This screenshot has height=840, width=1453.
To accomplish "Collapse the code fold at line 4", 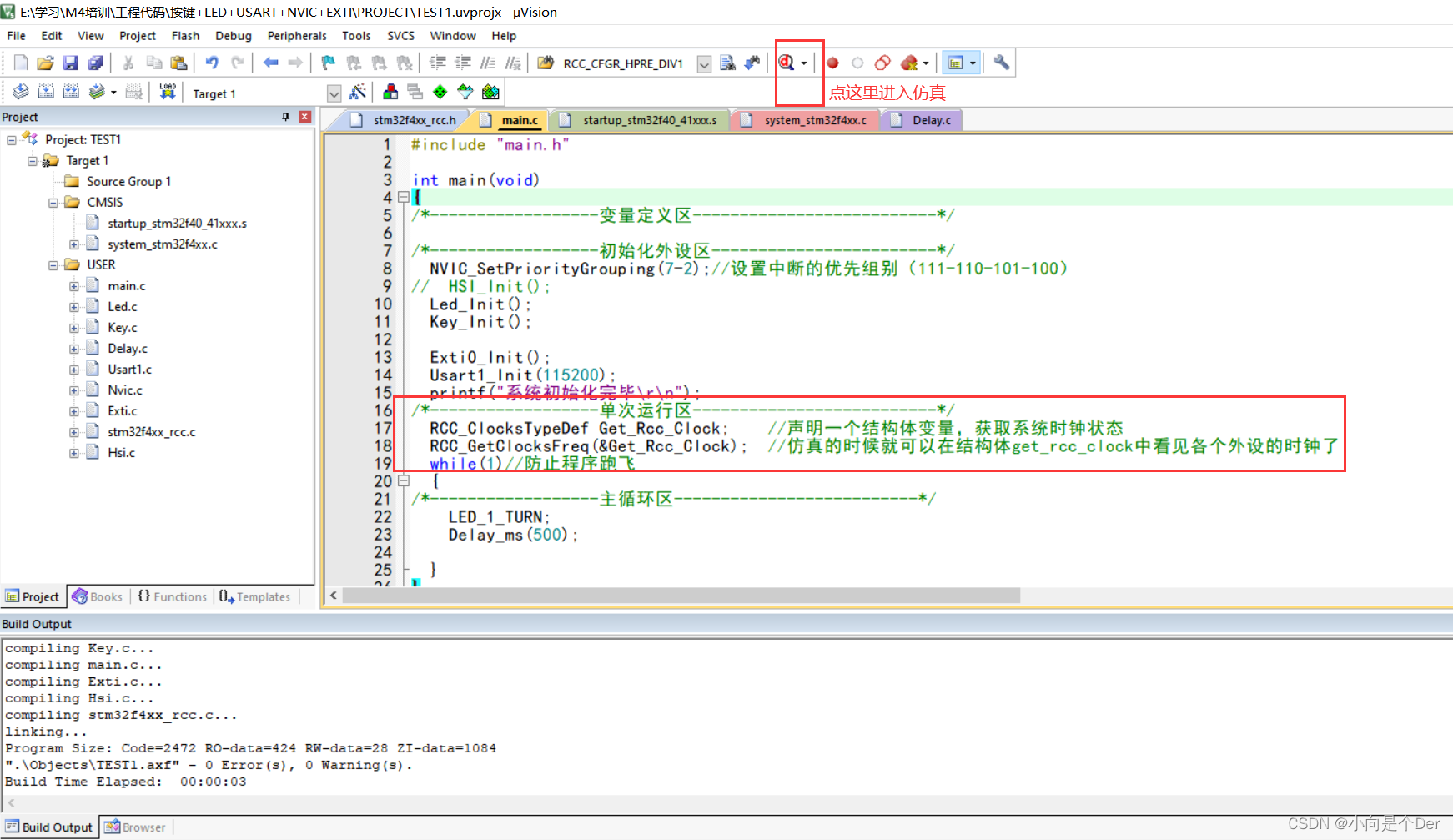I will [404, 198].
